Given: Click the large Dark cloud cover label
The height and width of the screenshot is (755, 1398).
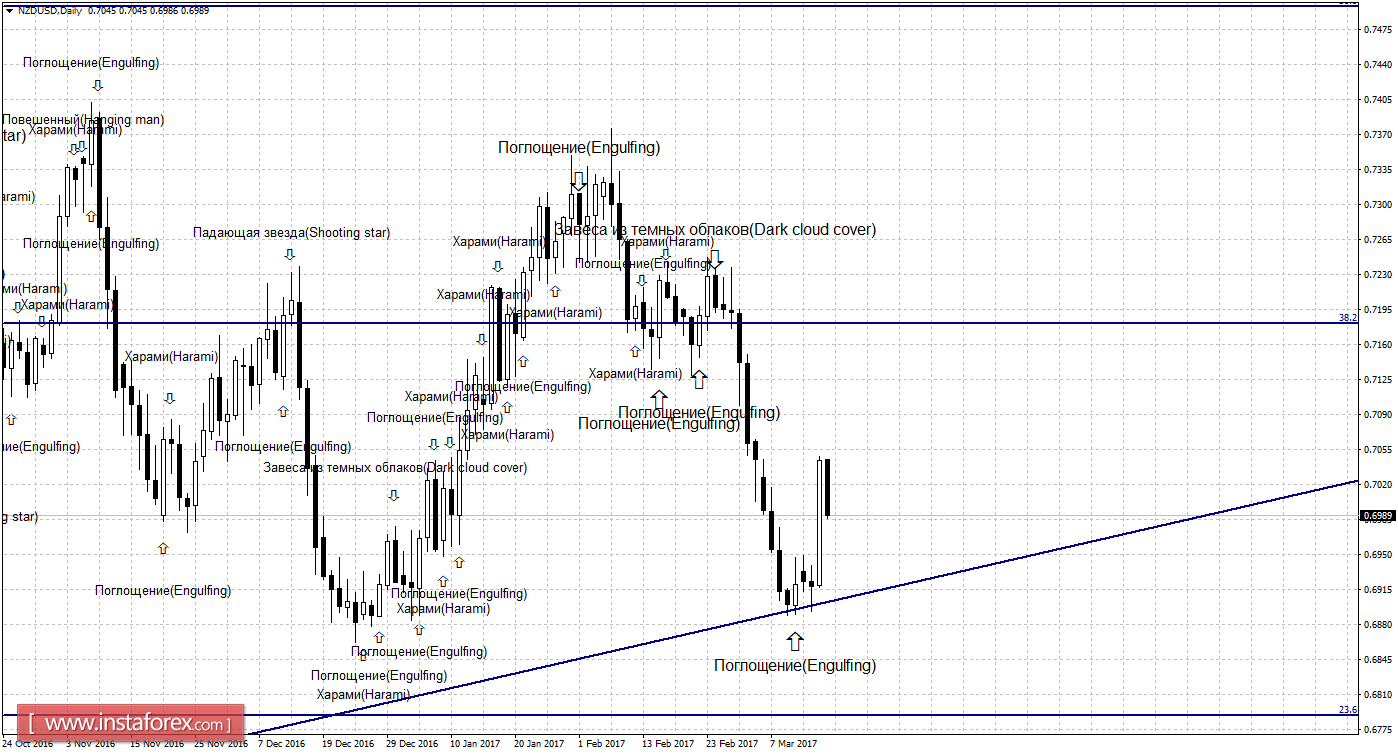Looking at the screenshot, I should 715,229.
